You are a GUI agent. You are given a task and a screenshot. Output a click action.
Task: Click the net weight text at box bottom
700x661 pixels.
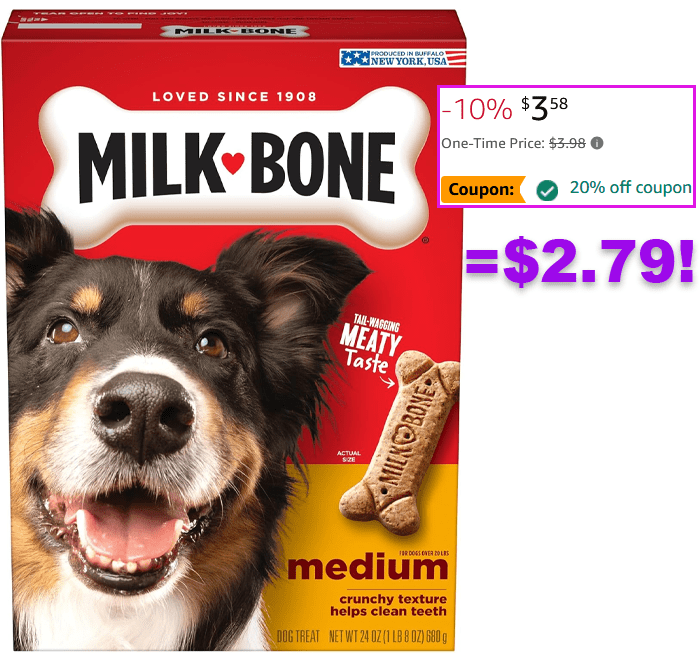point(388,636)
